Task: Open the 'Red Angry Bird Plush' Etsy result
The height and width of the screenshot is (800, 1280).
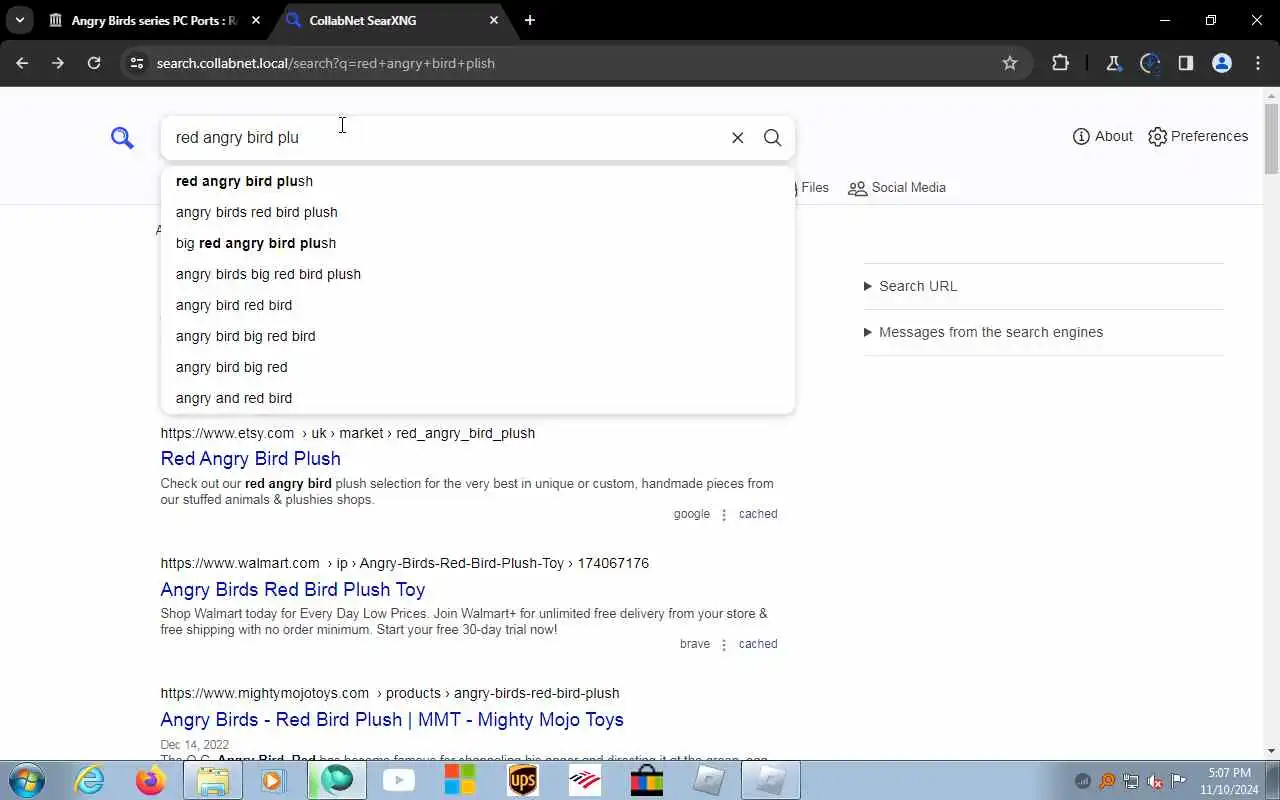Action: coord(250,458)
